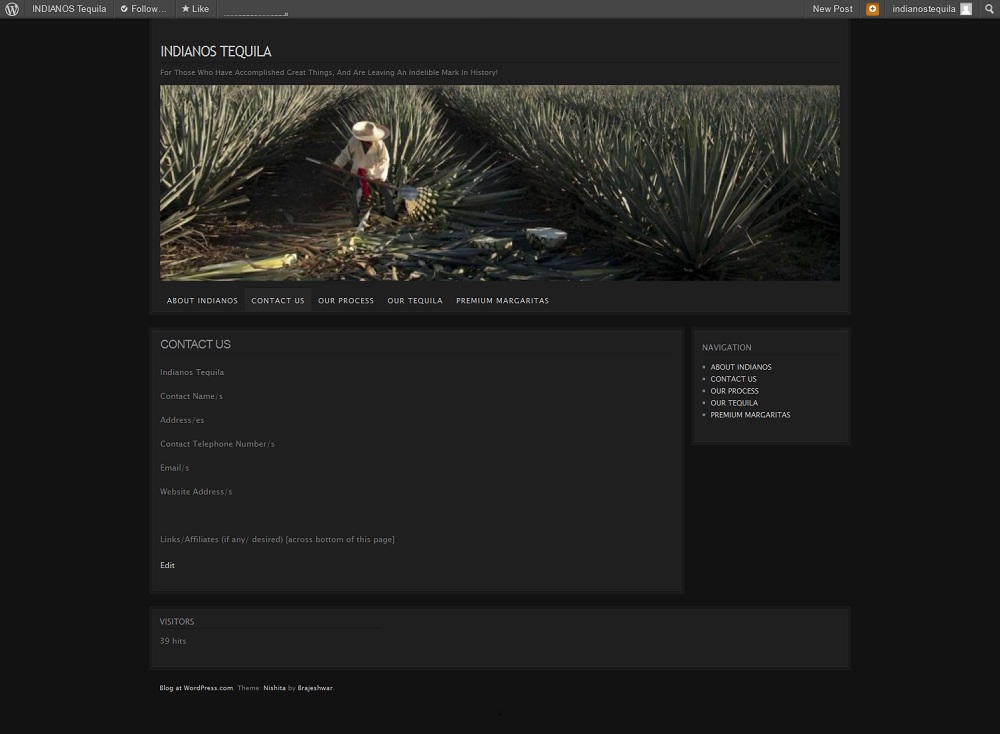The image size is (1000, 734).
Task: Select OUR TEQUILA in the Navigation sidebar
Action: [734, 403]
